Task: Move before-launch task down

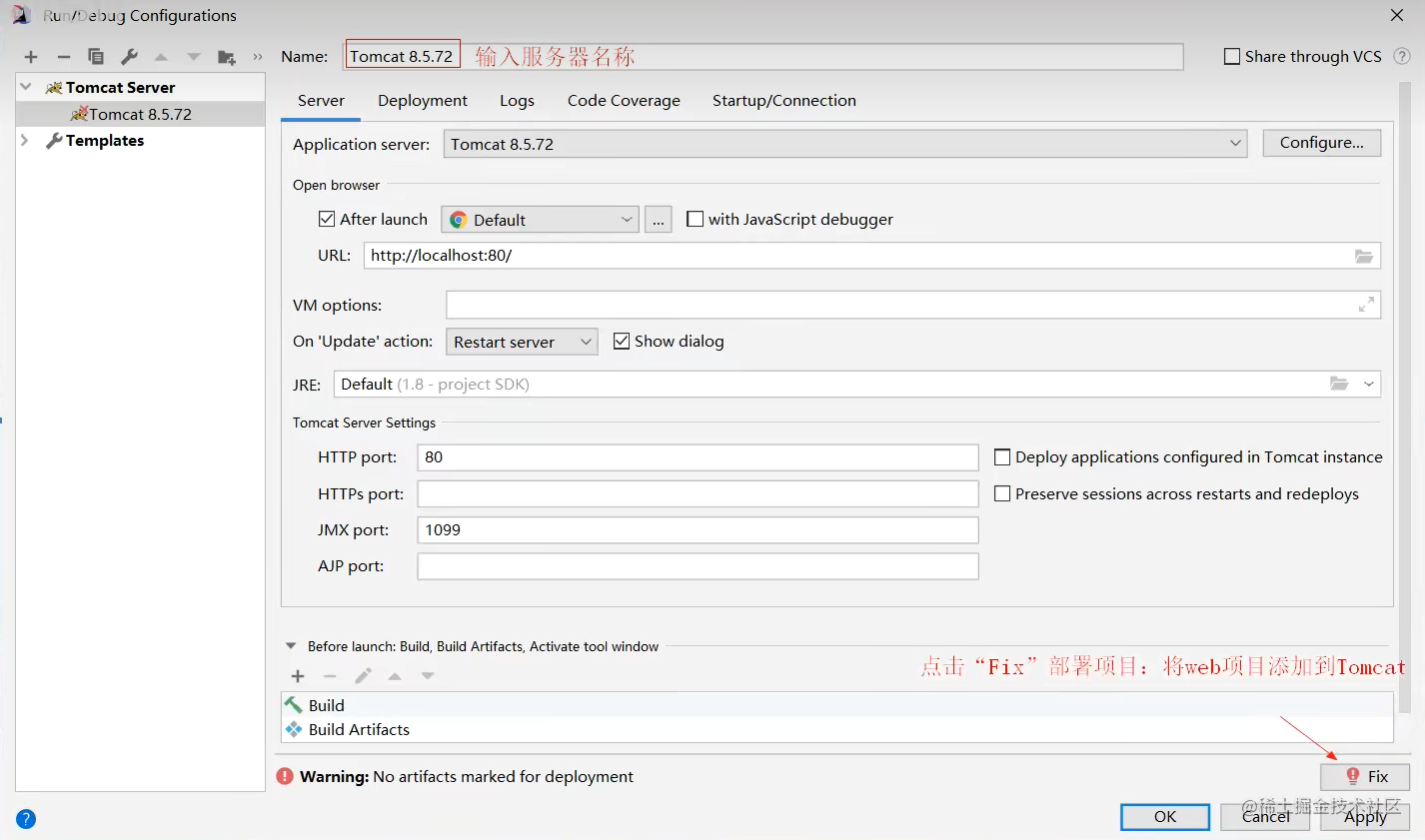Action: pyautogui.click(x=428, y=676)
